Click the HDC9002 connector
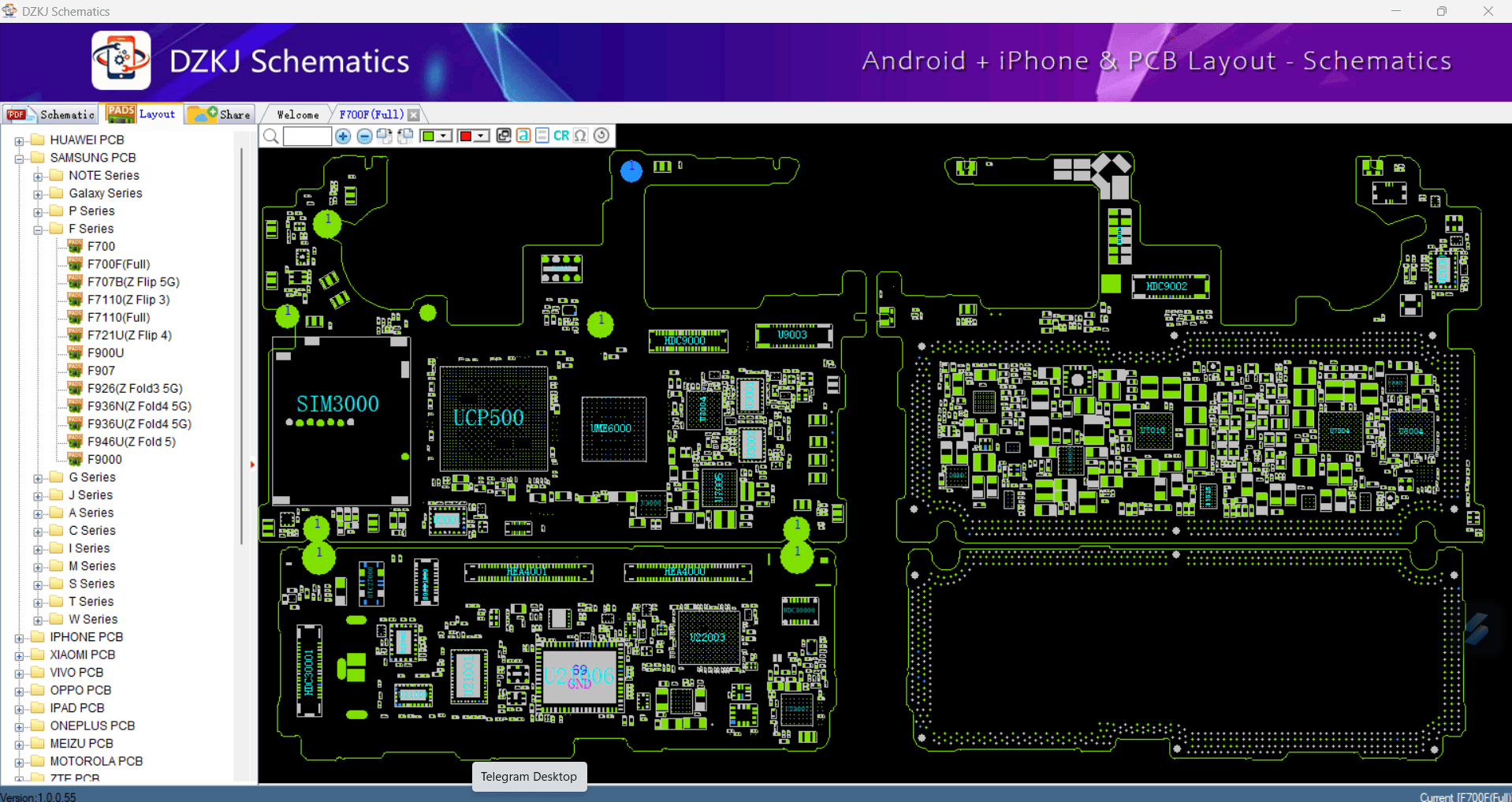The width and height of the screenshot is (1512, 802). coord(1170,286)
